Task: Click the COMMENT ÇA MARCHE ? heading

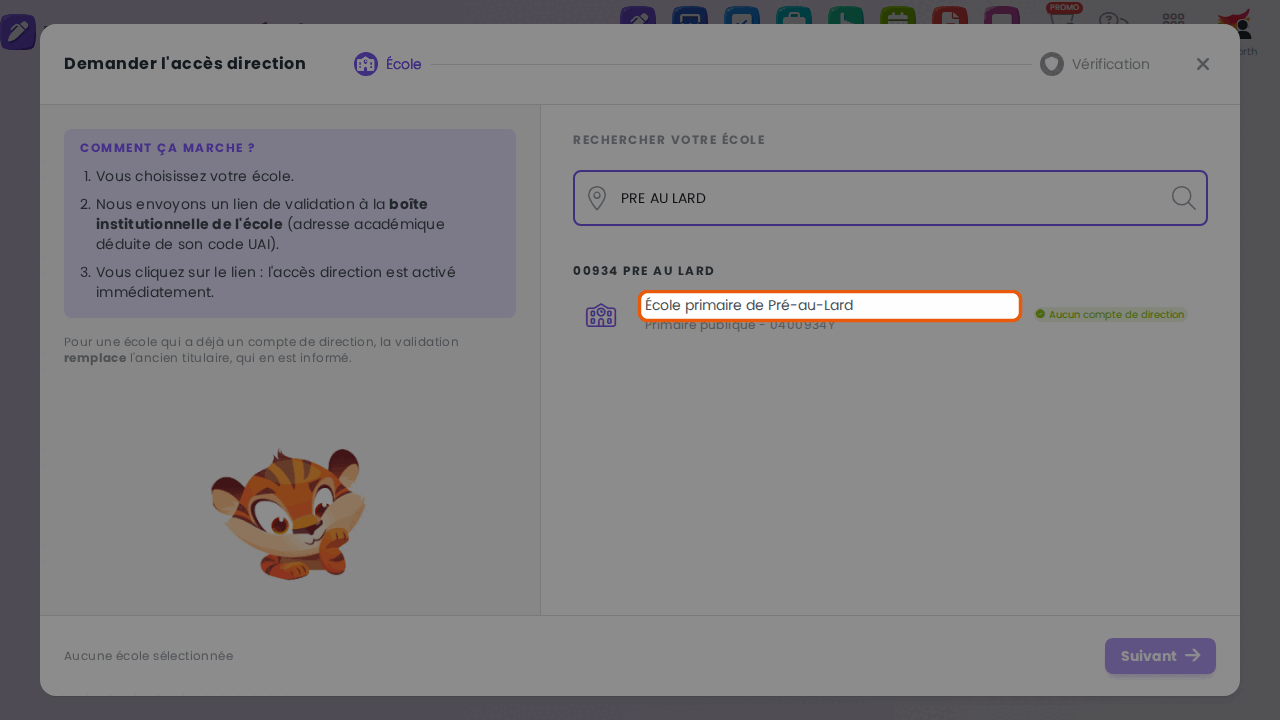Action: pos(168,148)
